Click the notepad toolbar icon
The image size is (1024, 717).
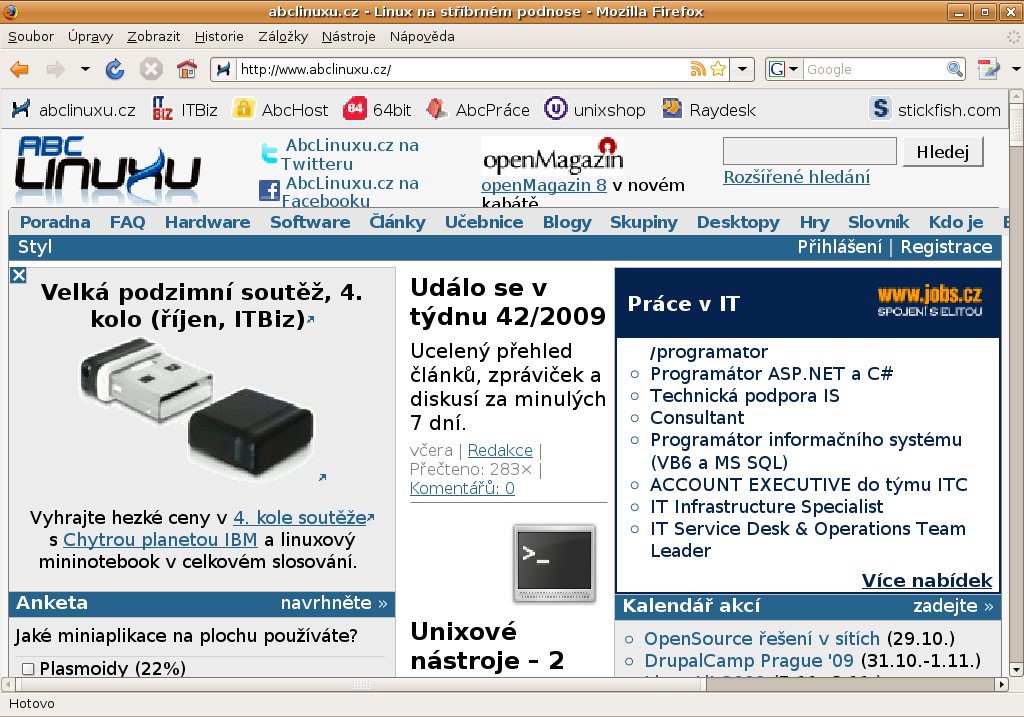pos(988,69)
